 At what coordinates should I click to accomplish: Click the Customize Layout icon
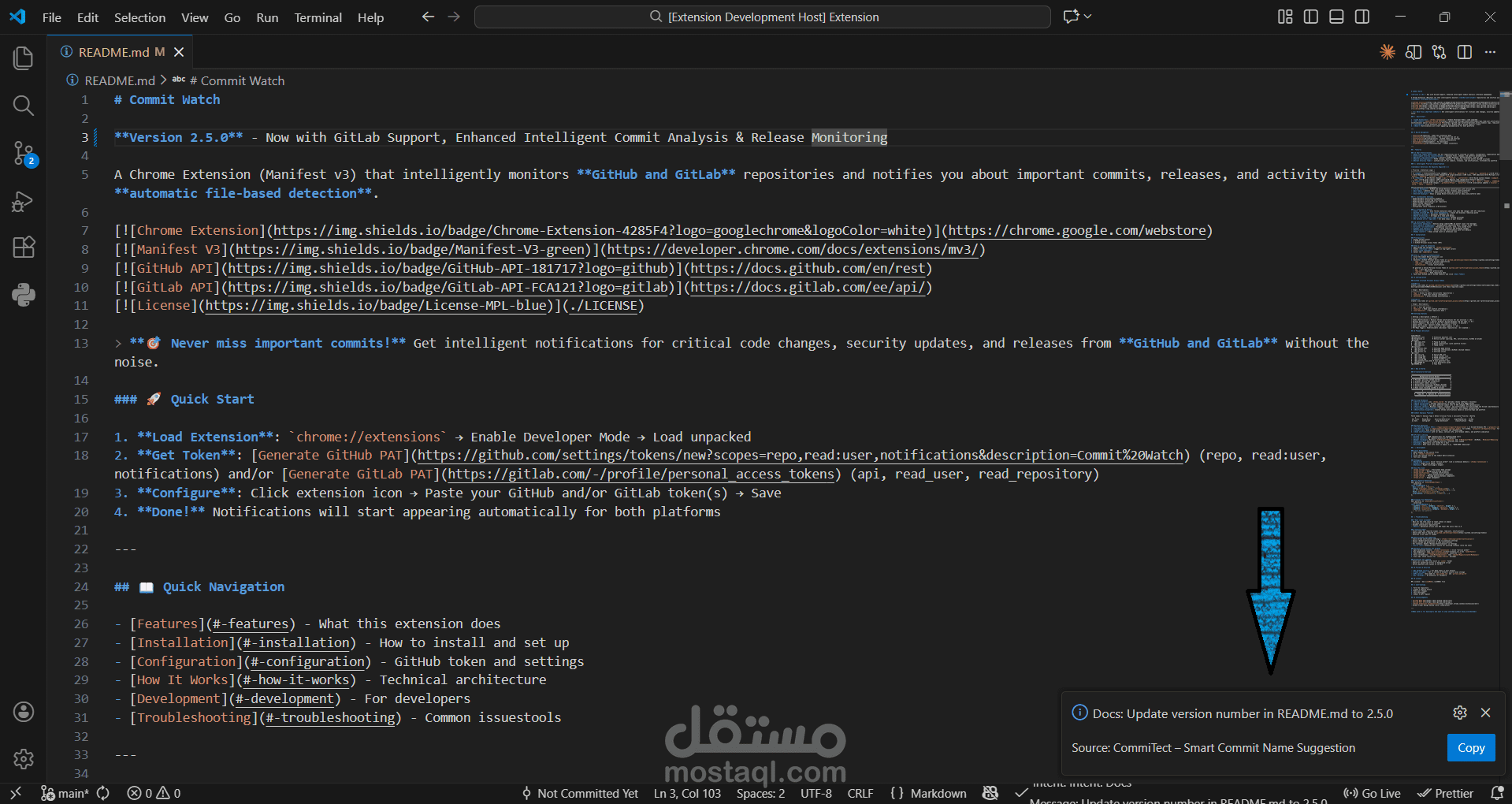tap(1285, 17)
